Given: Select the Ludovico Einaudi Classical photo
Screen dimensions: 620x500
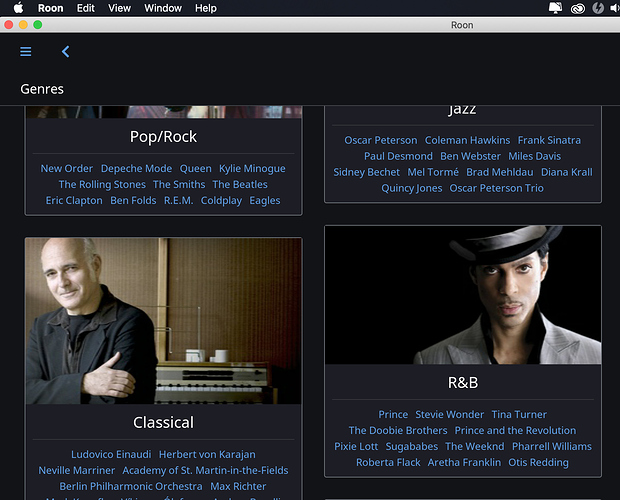Looking at the screenshot, I should [x=163, y=321].
